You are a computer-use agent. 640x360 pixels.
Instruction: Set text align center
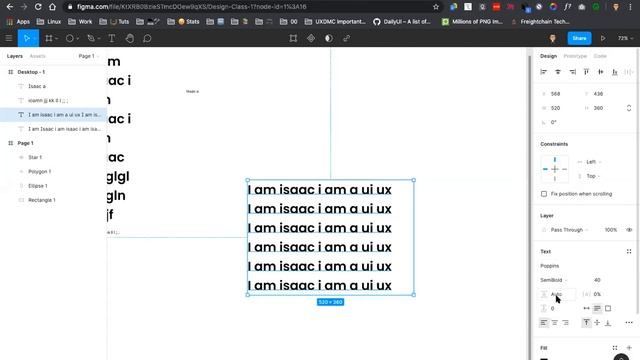tap(555, 322)
